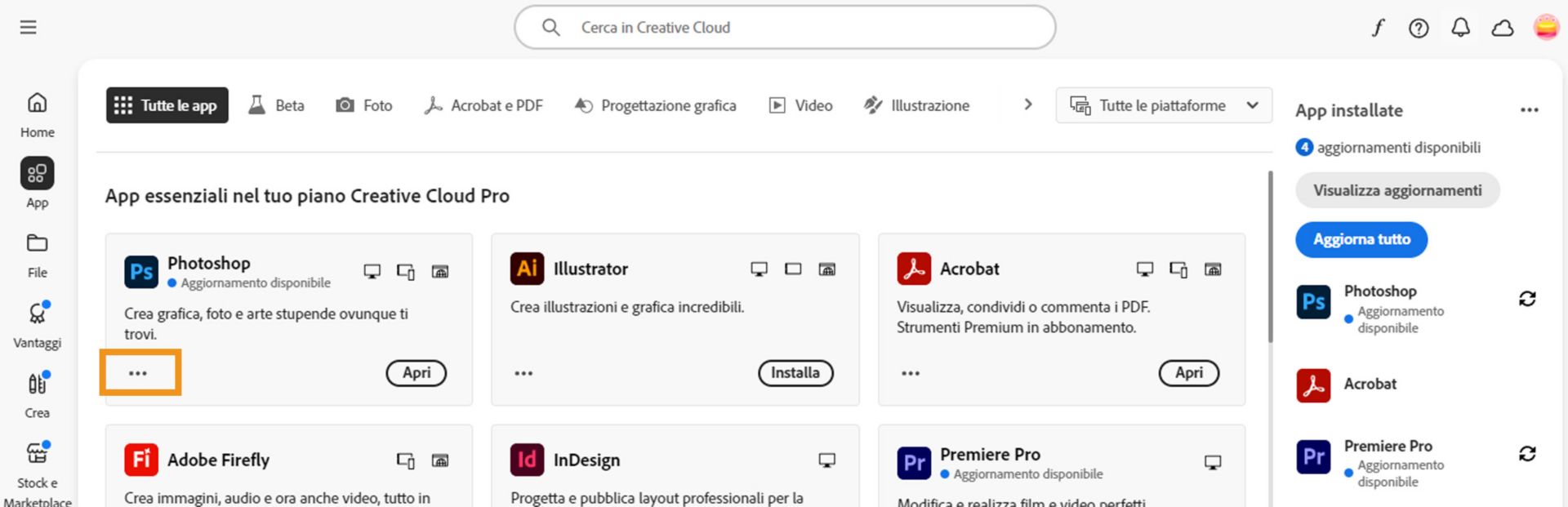The height and width of the screenshot is (507, 1568).
Task: Click Photoshop's Aggiornamento disponibile text in the app card
Action: tap(256, 283)
